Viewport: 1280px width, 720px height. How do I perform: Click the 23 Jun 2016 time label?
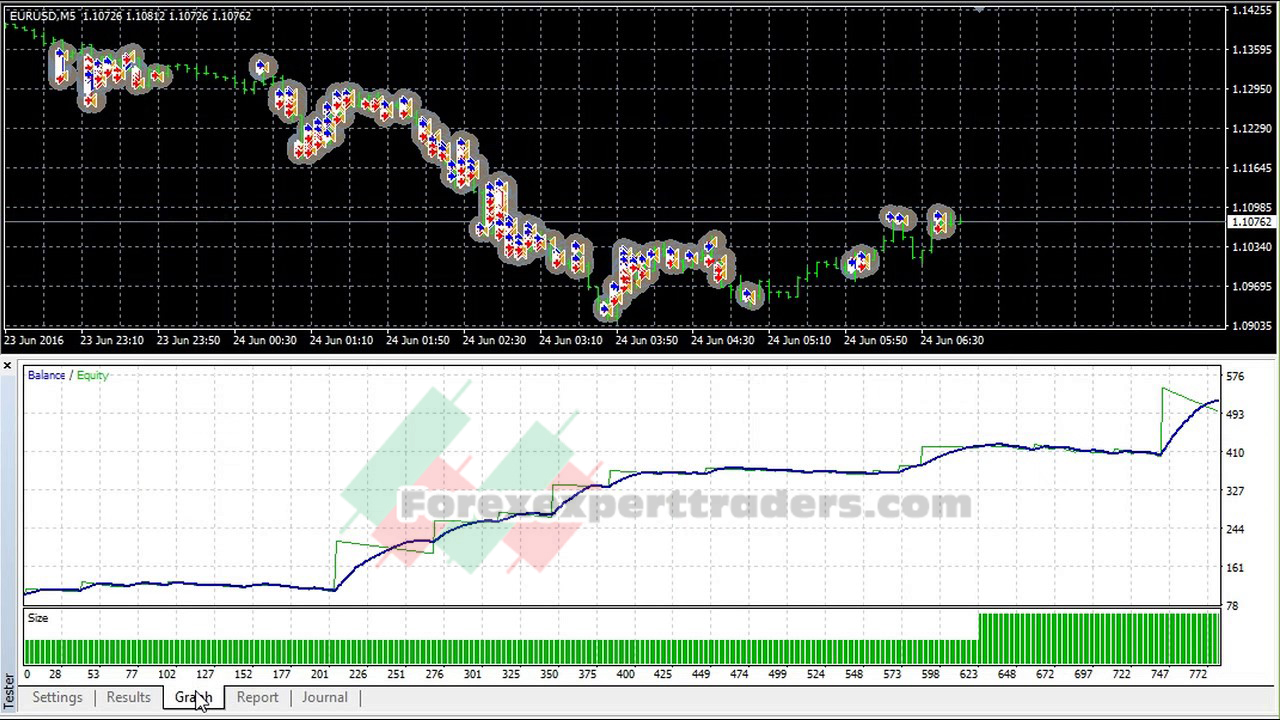tap(34, 340)
